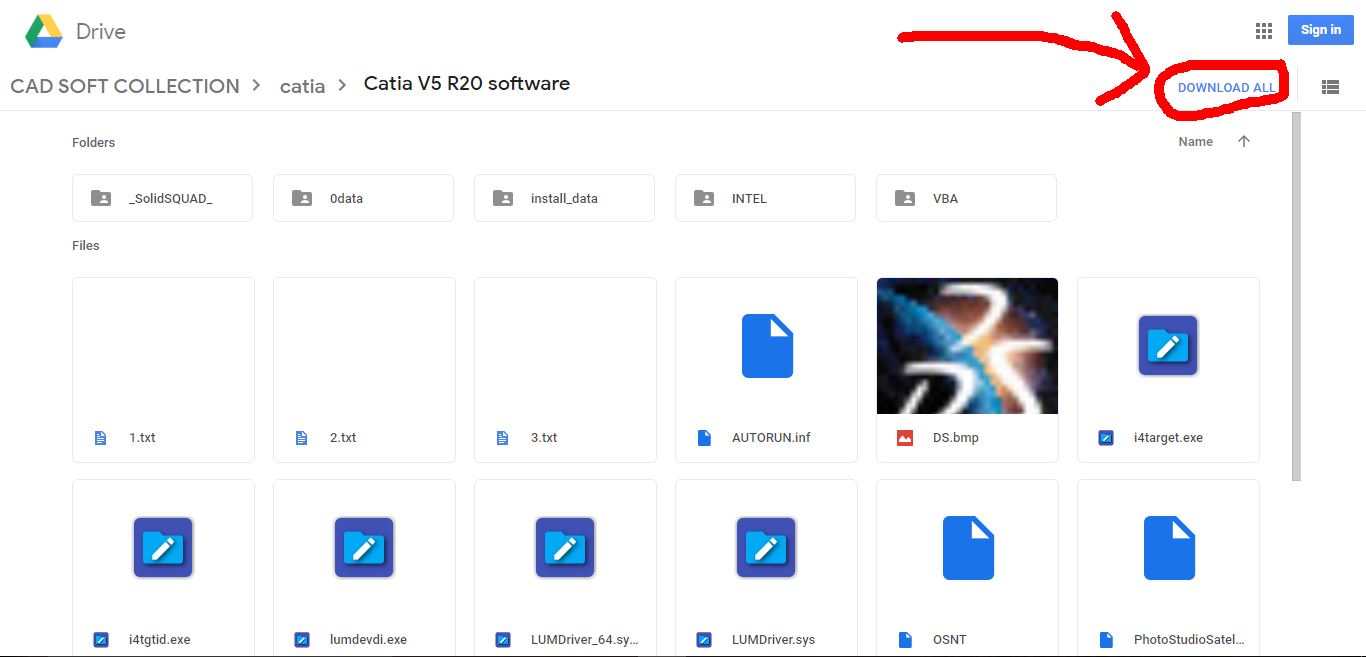Click small file icon beside AUTORUN.inf
The height and width of the screenshot is (657, 1366).
(x=704, y=438)
